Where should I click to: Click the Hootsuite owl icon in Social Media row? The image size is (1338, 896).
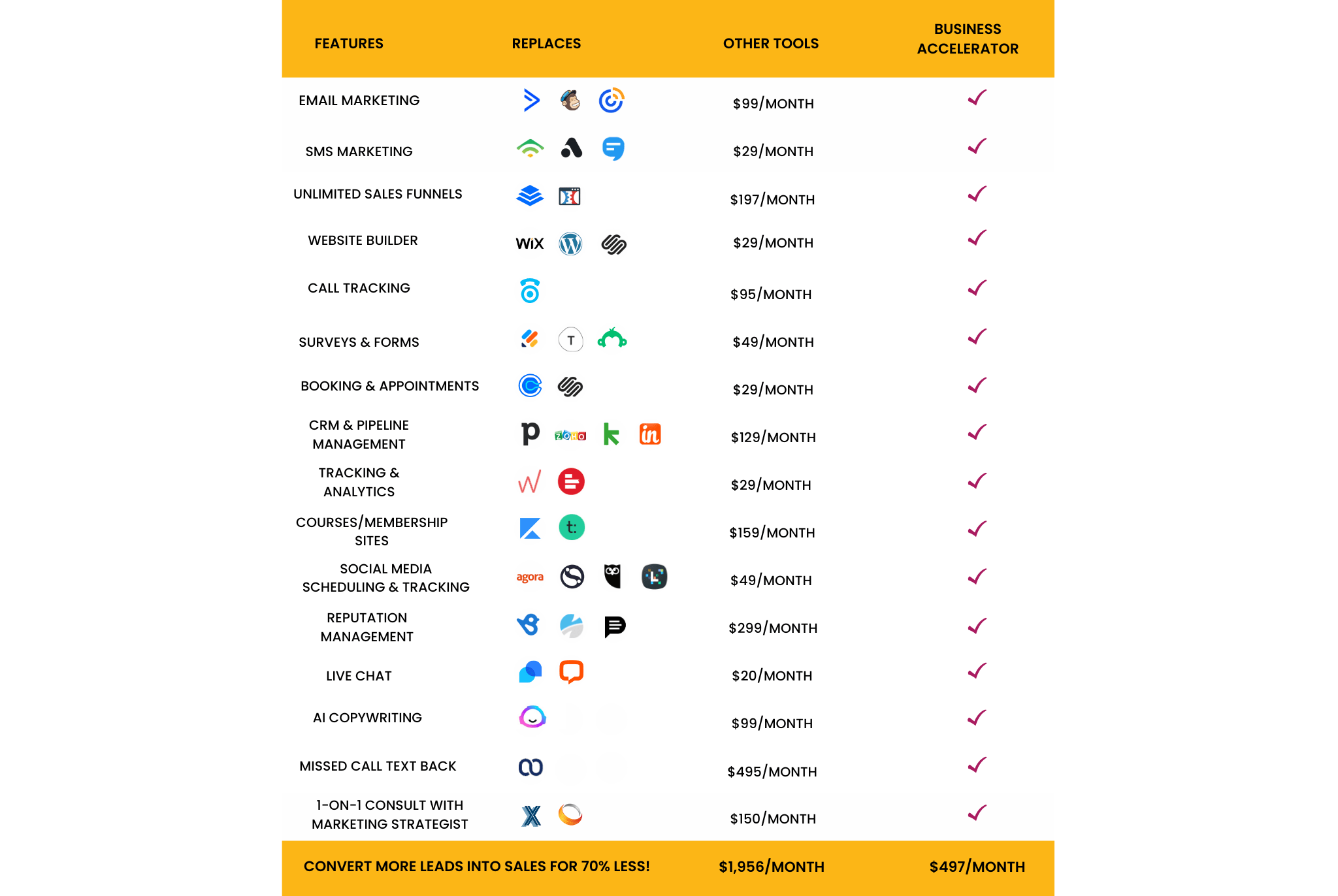pos(612,577)
